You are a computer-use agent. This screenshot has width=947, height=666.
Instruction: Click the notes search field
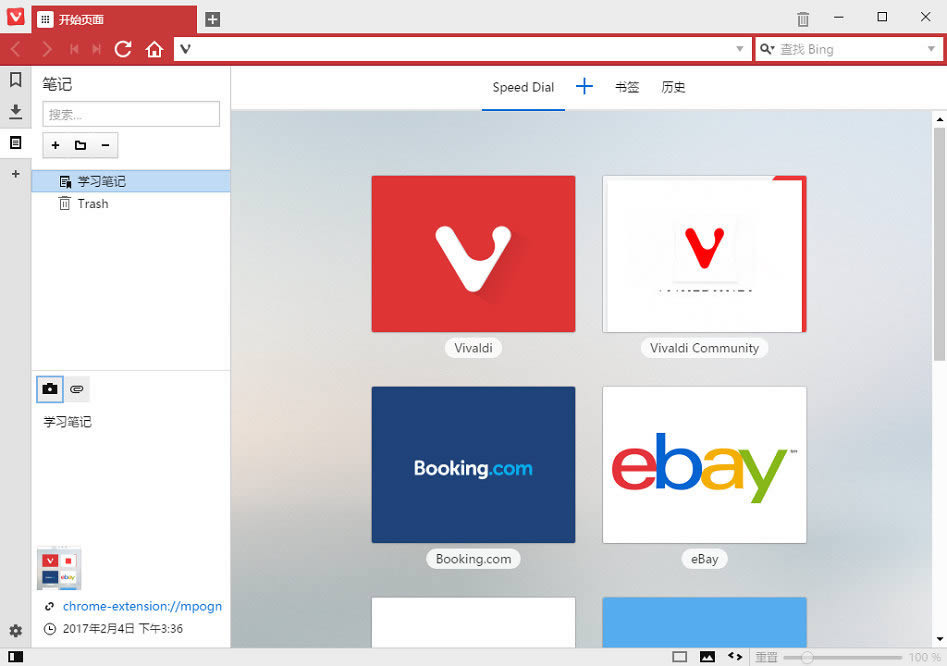131,114
